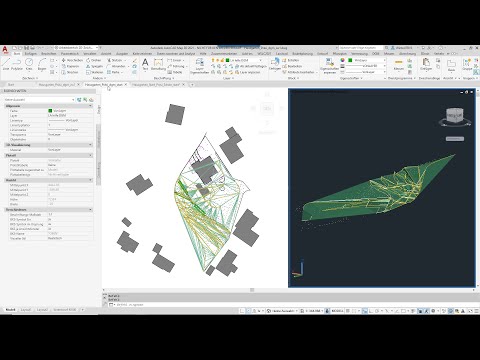Image resolution: width=480 pixels, height=360 pixels.
Task: Switch to the Modell layout tab
Action: click(x=10, y=310)
